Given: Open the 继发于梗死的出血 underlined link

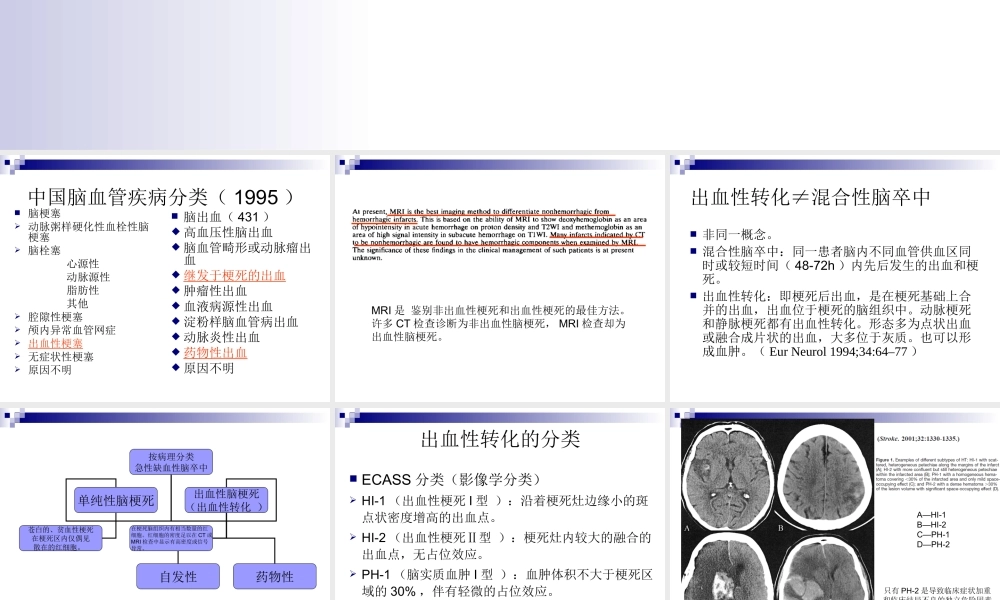Looking at the screenshot, I should [233, 274].
